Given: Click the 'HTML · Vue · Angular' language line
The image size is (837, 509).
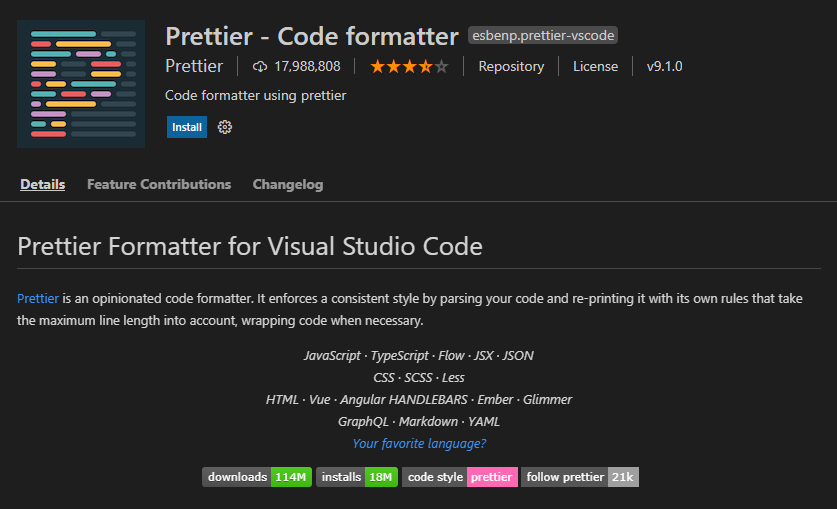Looking at the screenshot, I should [418, 400].
